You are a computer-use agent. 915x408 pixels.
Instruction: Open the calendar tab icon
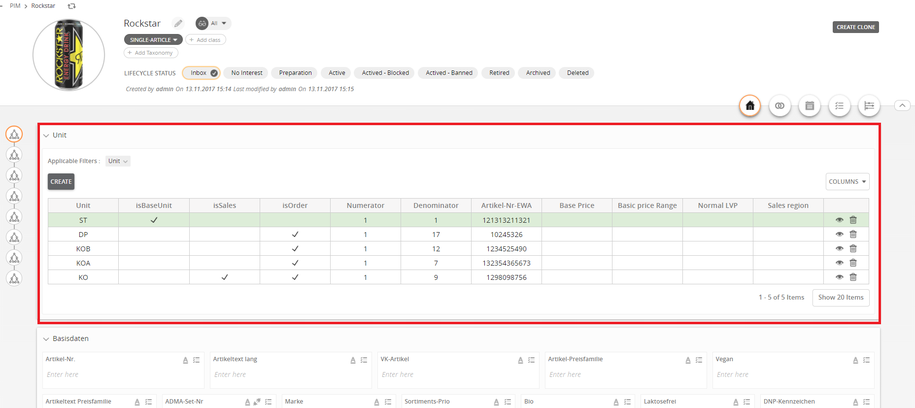tap(809, 106)
